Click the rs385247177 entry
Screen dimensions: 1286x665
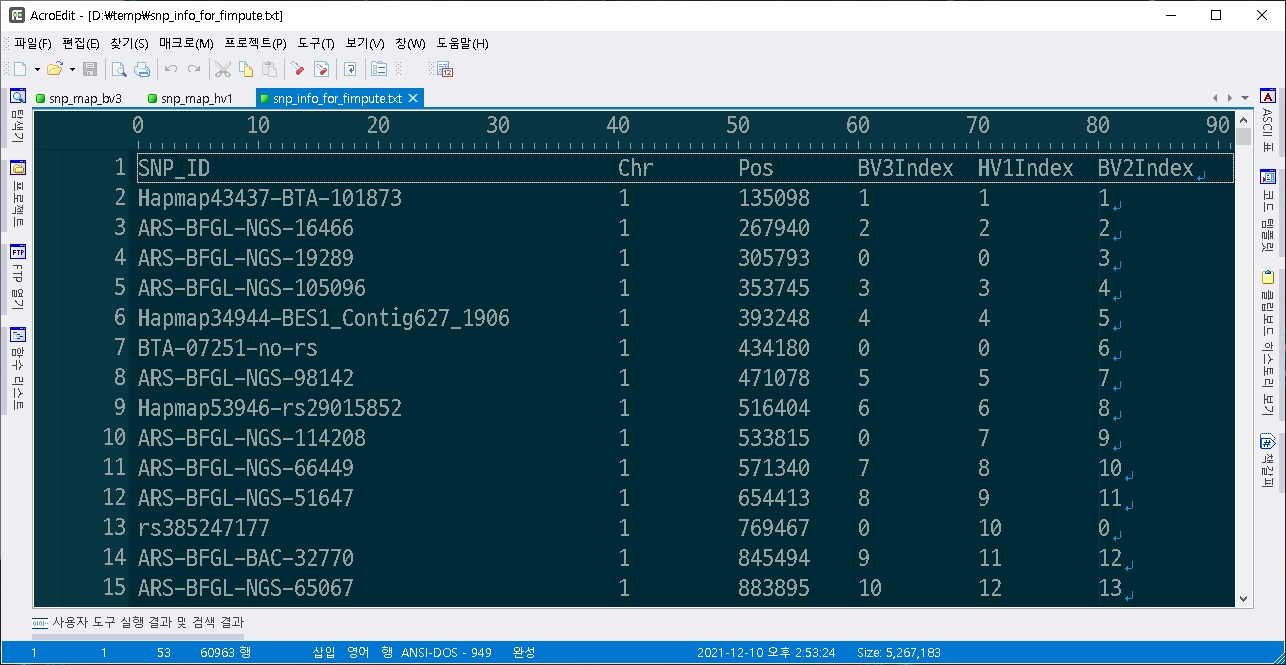click(204, 528)
